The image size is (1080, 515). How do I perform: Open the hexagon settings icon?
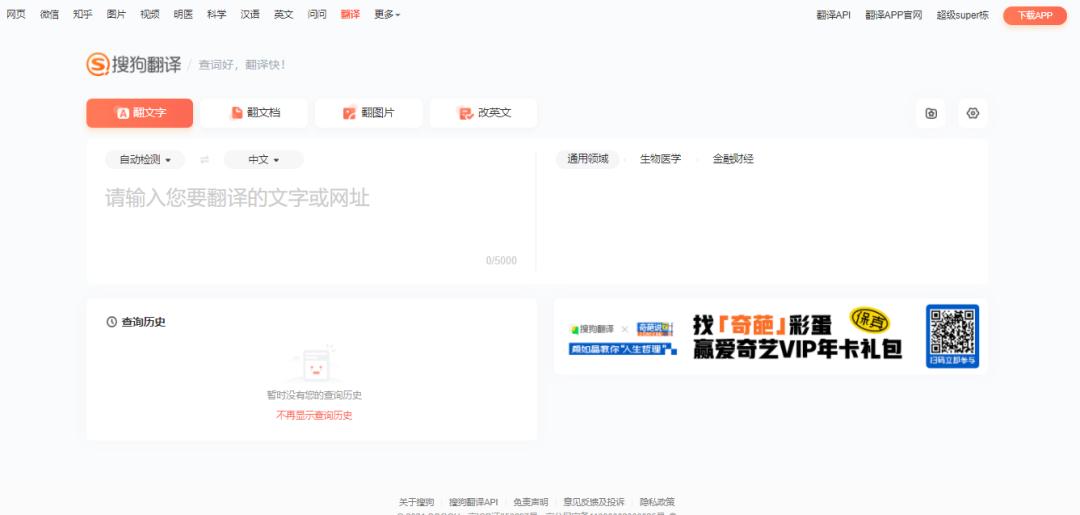(973, 114)
